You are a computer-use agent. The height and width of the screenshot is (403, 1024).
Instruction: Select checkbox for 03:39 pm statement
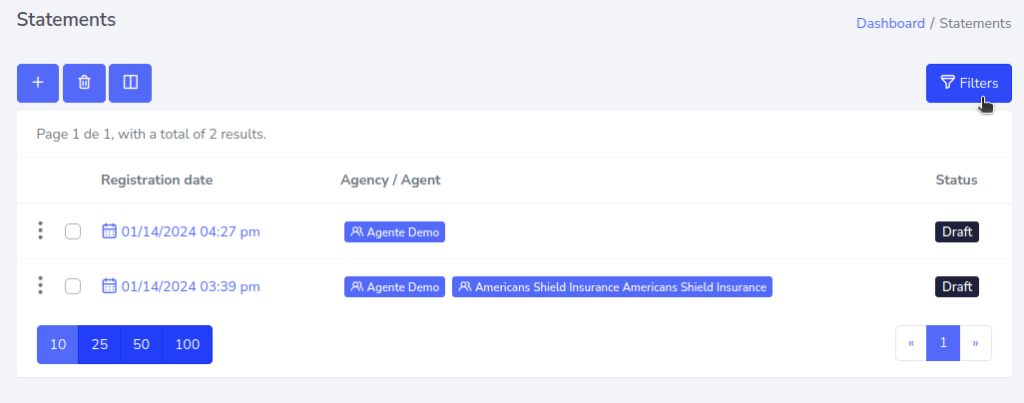[73, 287]
